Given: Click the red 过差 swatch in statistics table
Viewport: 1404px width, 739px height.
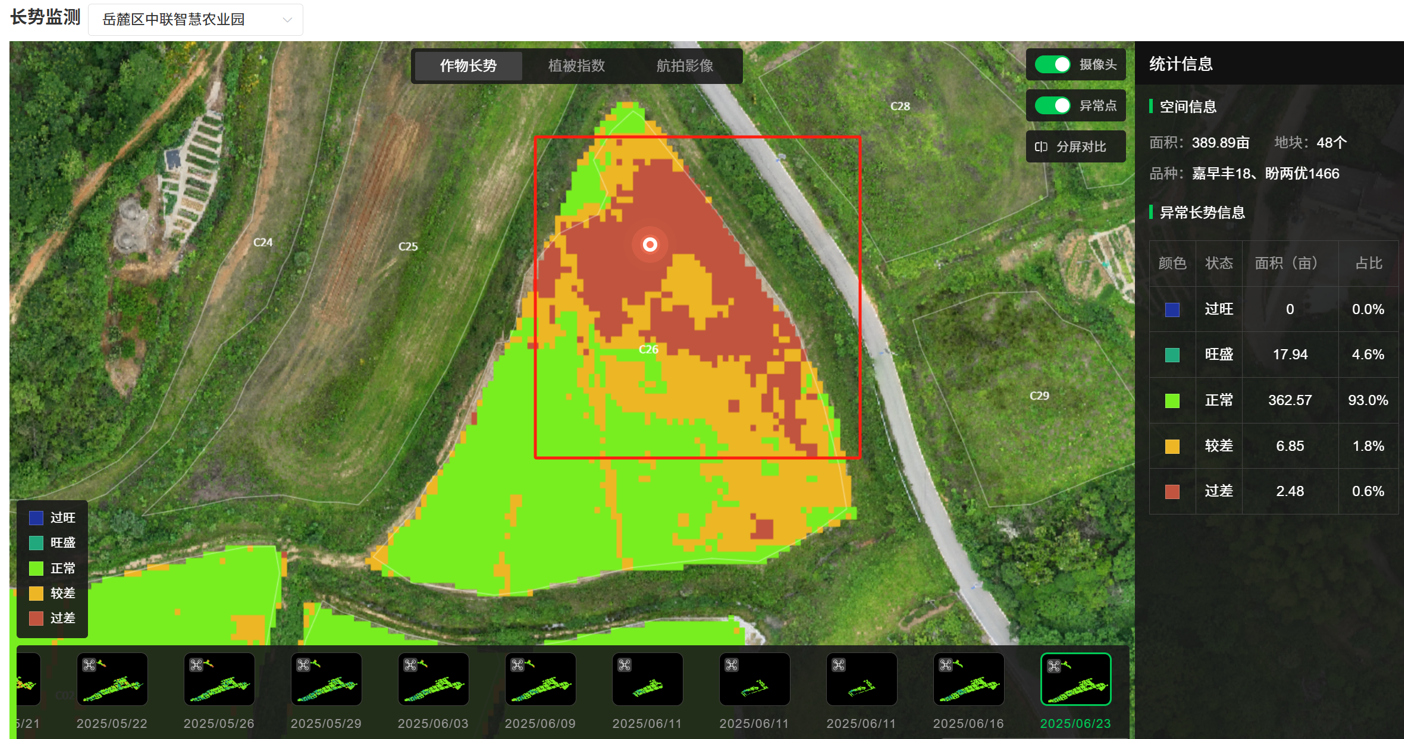Looking at the screenshot, I should [x=1172, y=491].
